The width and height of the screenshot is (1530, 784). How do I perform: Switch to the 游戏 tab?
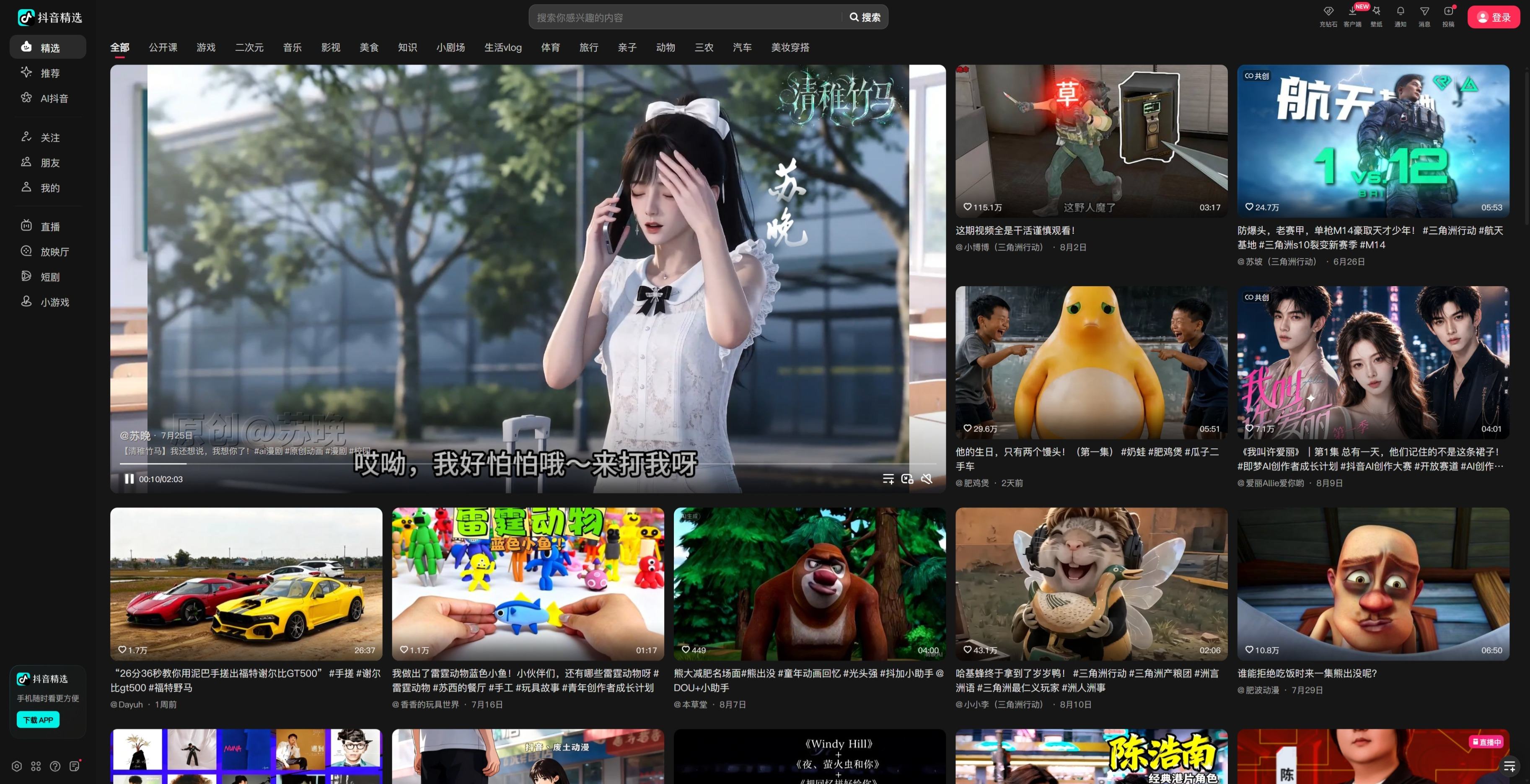tap(206, 47)
